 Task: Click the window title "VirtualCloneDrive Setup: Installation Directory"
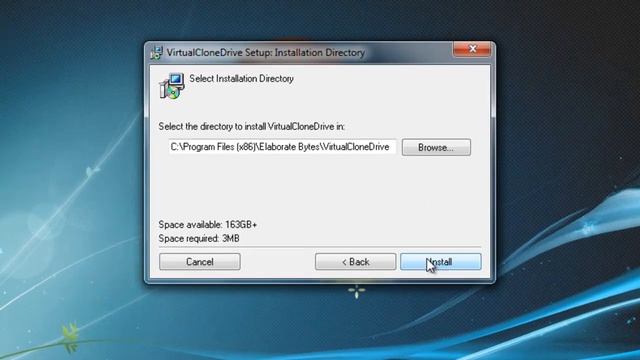pyautogui.click(x=266, y=53)
